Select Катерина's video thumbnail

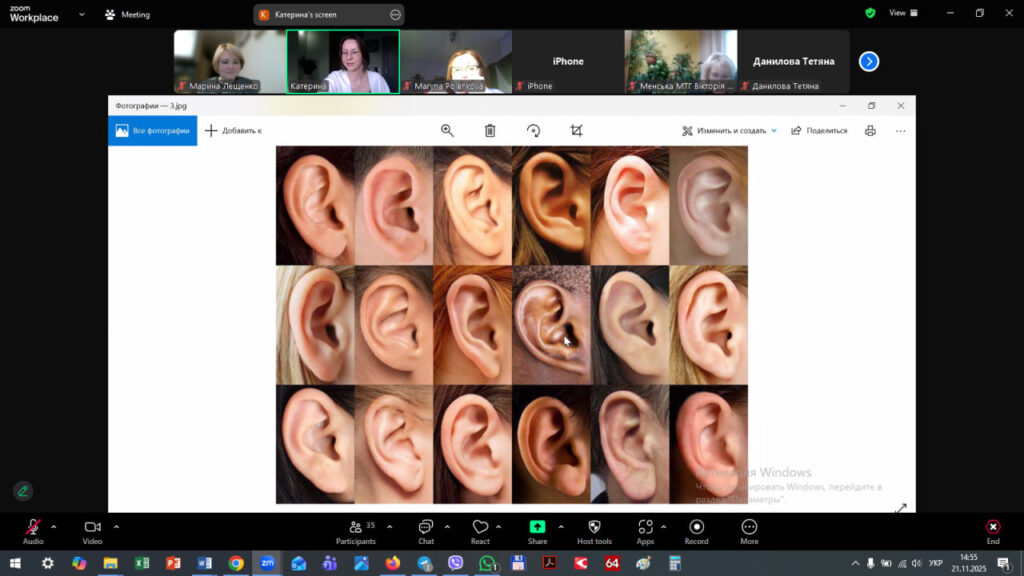343,61
